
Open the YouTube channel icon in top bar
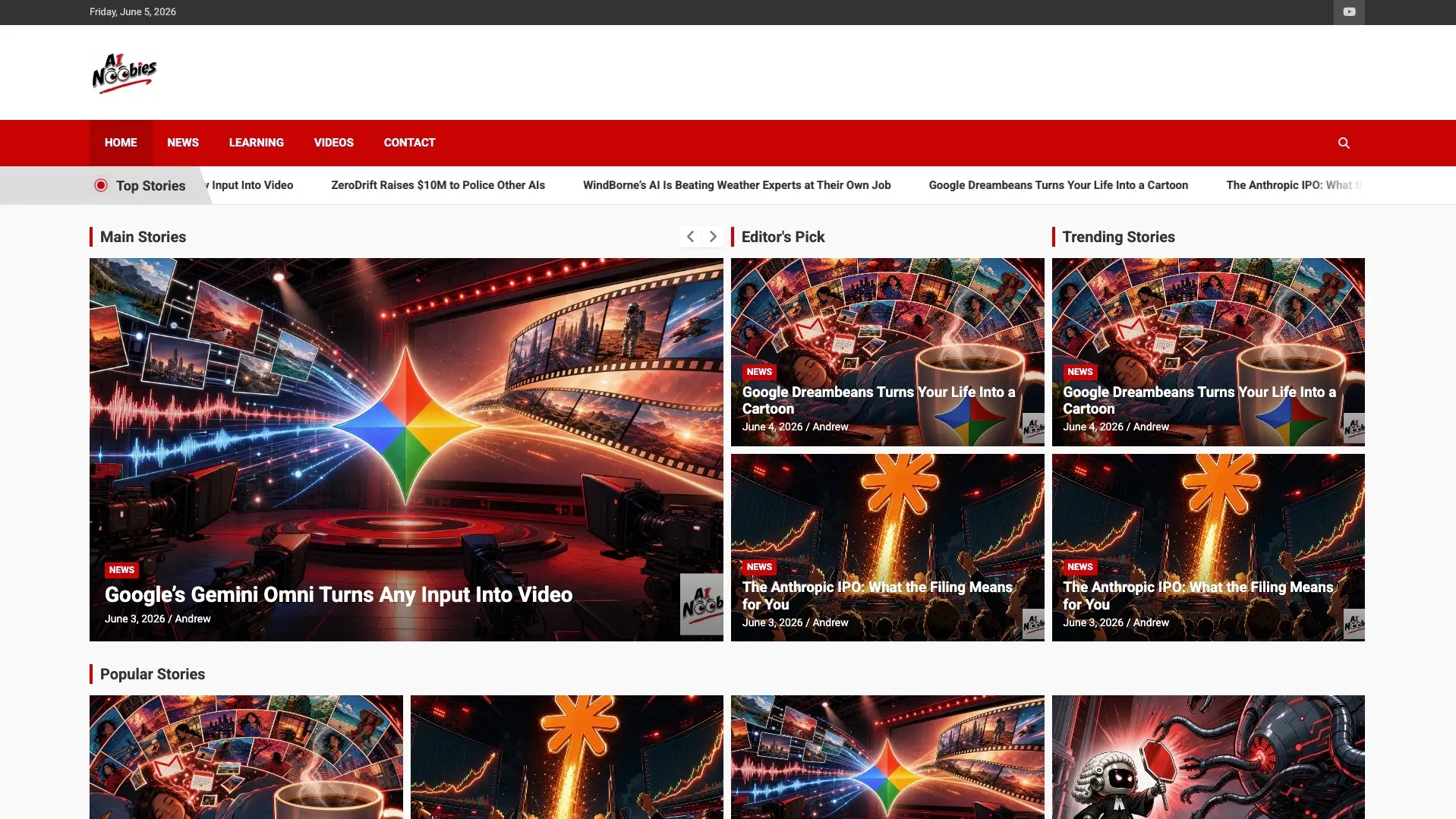(x=1349, y=12)
